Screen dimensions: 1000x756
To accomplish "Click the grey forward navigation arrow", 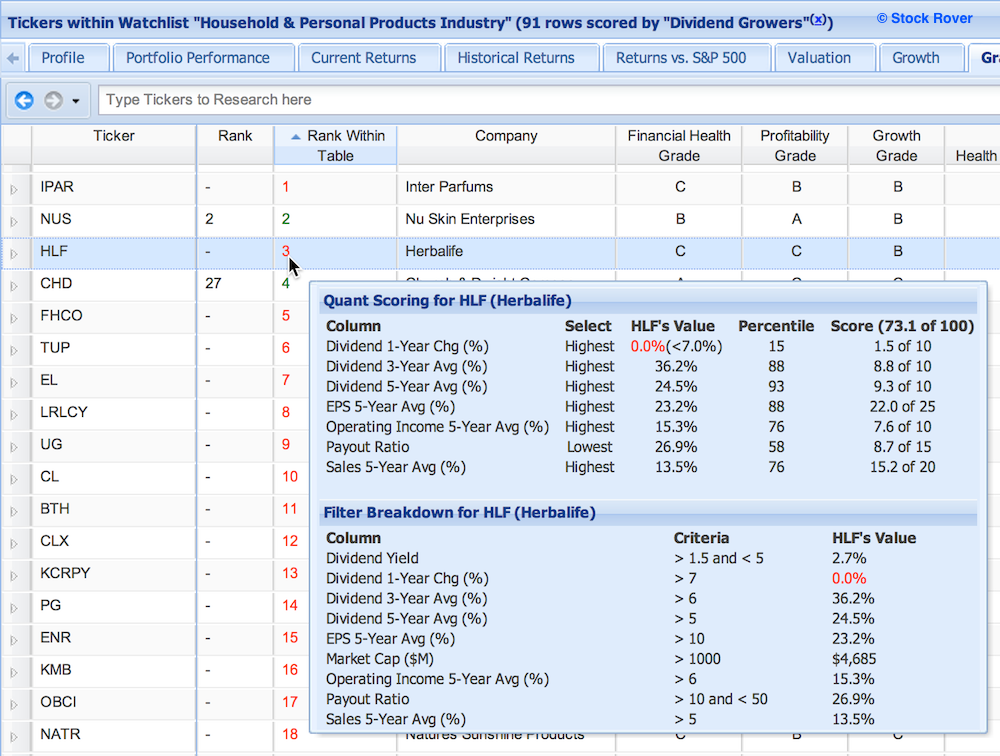I will 54,100.
